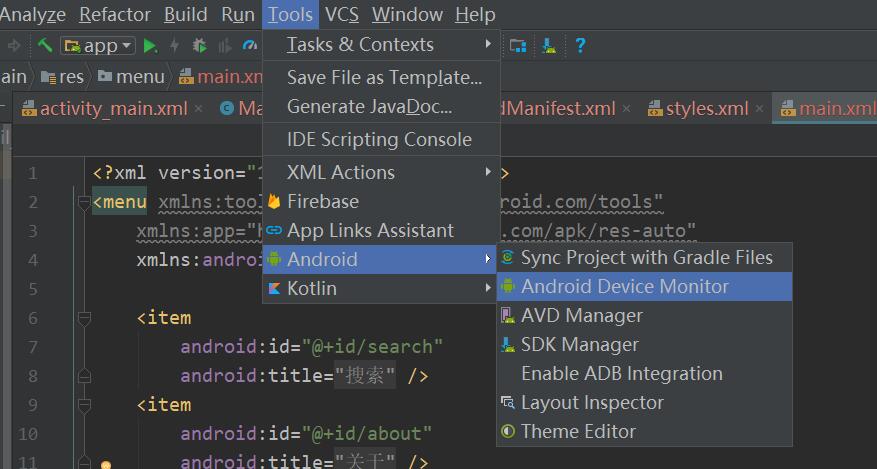Screen dimensions: 877x469
Task: Open Theme Editor
Action: pyautogui.click(x=644, y=432)
